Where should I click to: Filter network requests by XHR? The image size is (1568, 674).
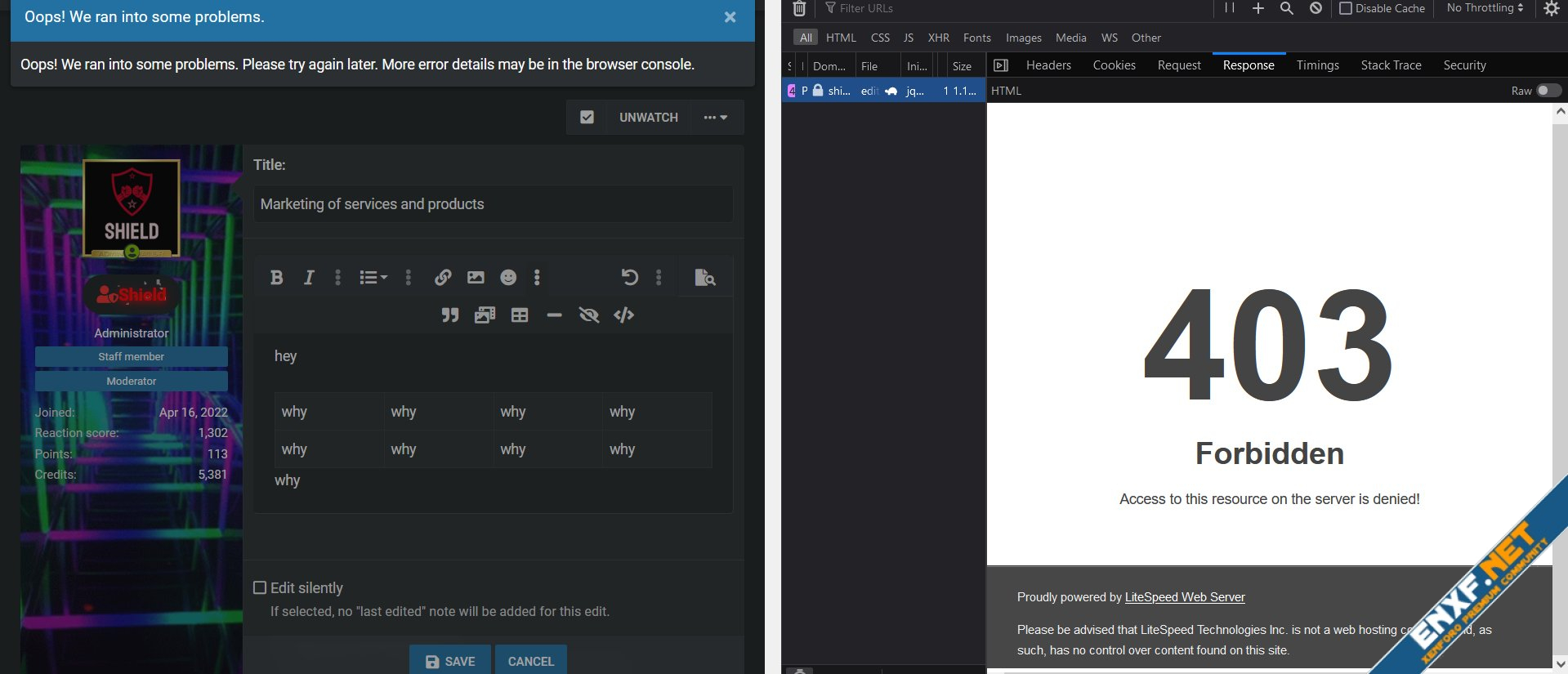938,38
